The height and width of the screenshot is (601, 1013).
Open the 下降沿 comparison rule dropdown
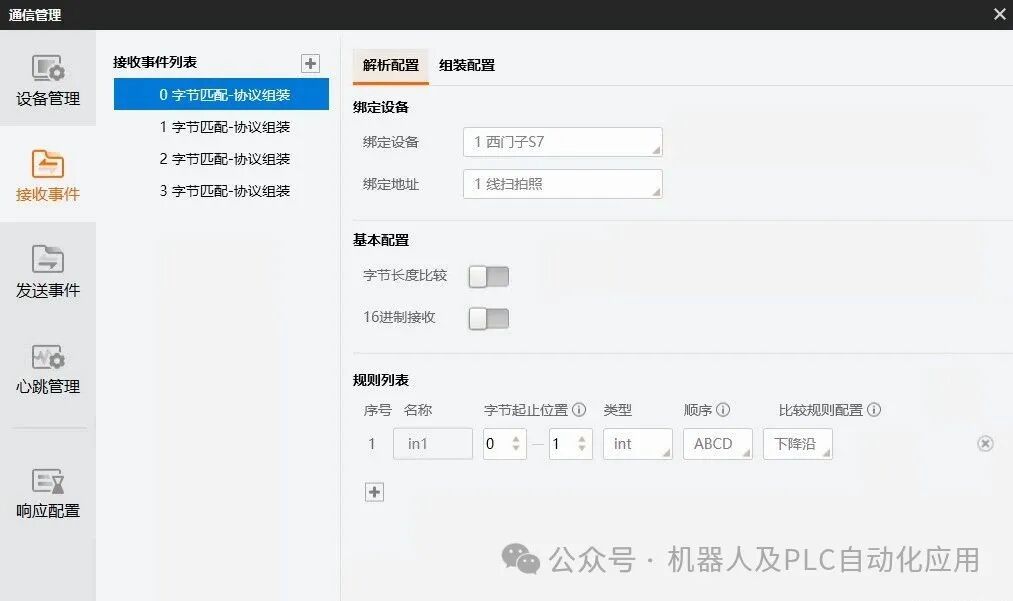798,444
